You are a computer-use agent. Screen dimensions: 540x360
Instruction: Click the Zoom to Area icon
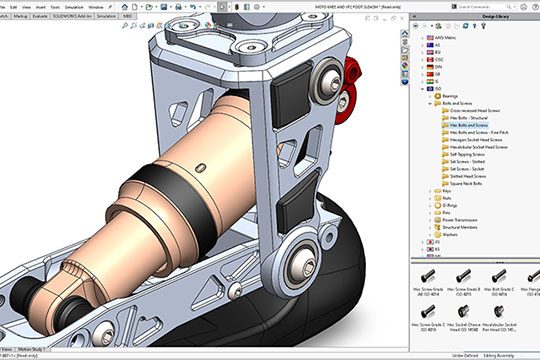point(133,25)
